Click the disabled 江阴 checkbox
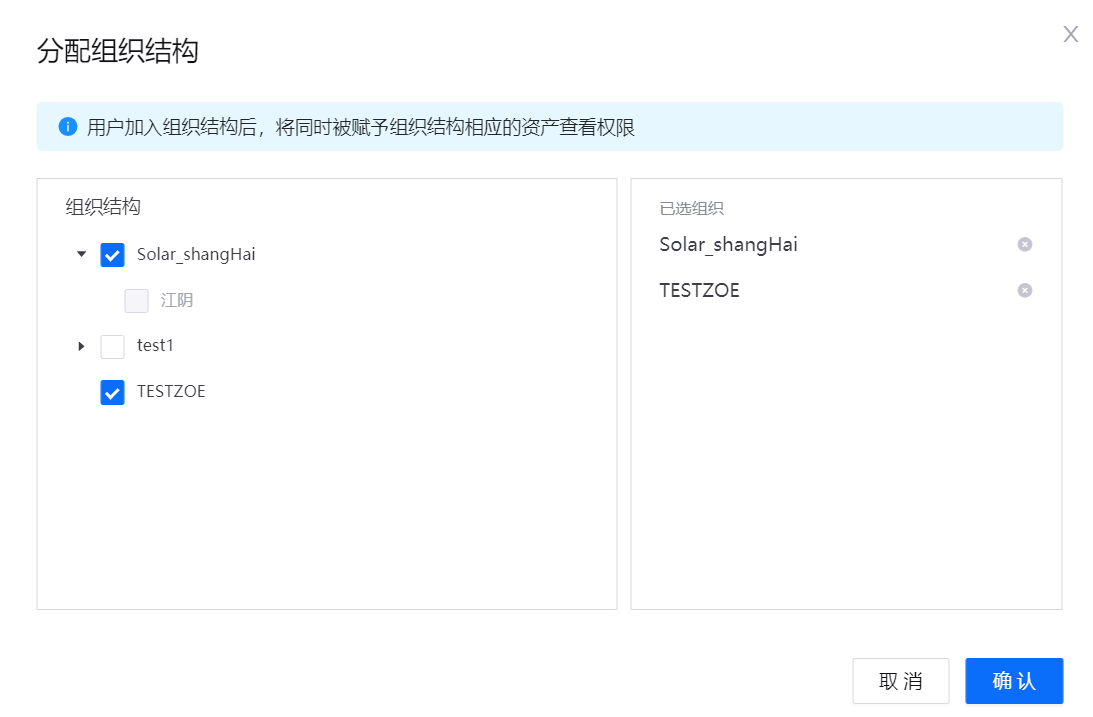Image resolution: width=1093 pixels, height=717 pixels. tap(136, 300)
